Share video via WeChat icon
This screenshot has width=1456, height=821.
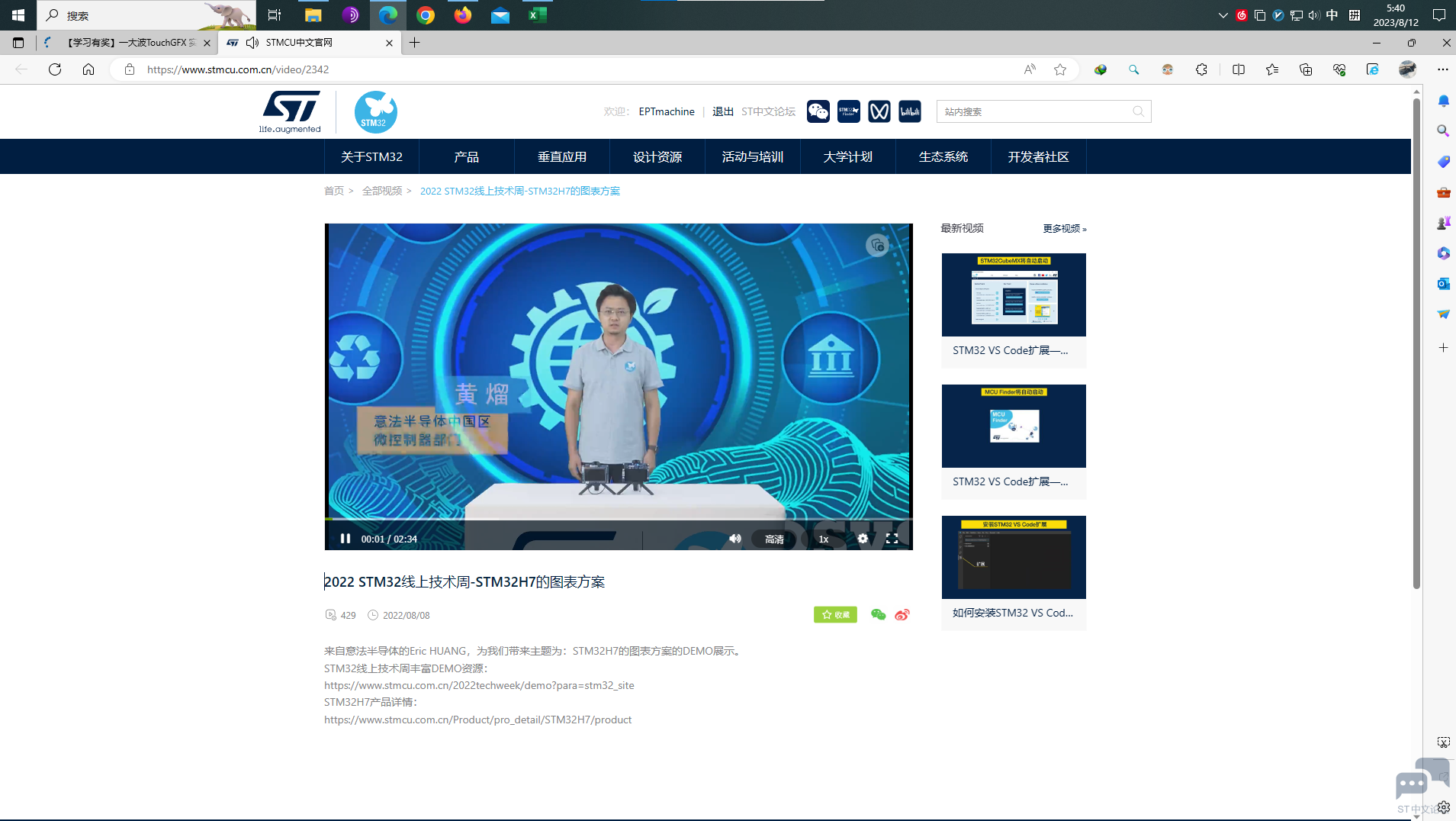coord(878,615)
